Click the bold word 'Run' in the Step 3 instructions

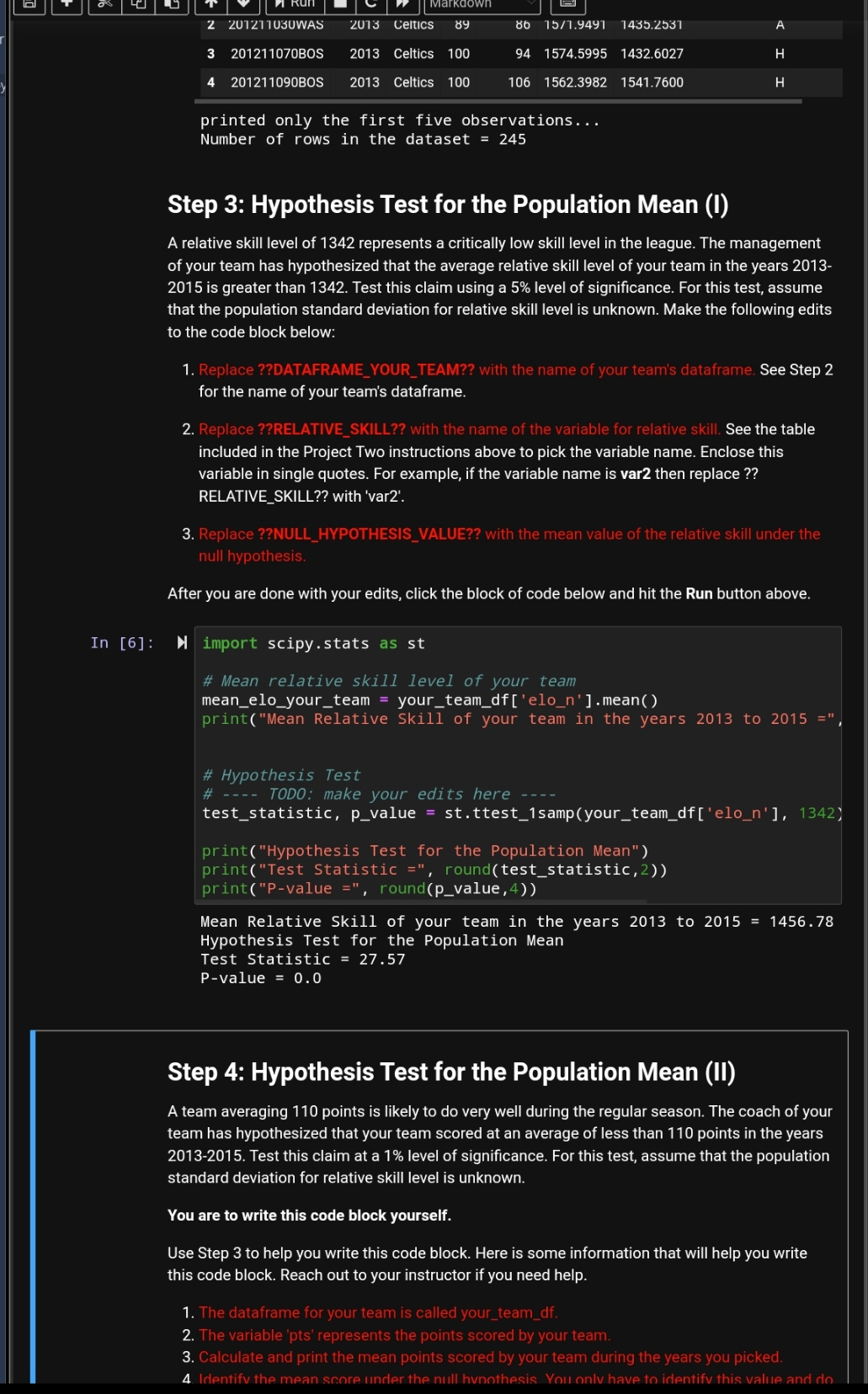(x=699, y=593)
